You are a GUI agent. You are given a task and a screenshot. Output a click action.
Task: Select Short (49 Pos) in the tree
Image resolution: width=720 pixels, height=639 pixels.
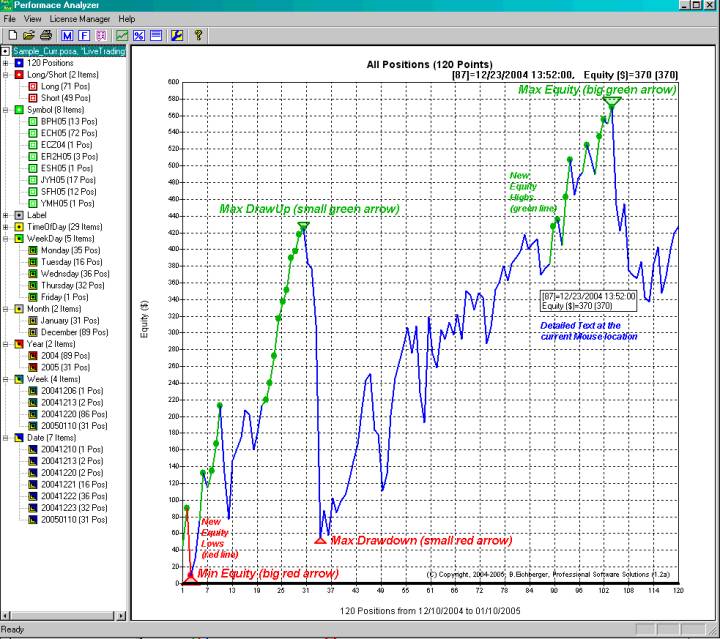tap(66, 98)
